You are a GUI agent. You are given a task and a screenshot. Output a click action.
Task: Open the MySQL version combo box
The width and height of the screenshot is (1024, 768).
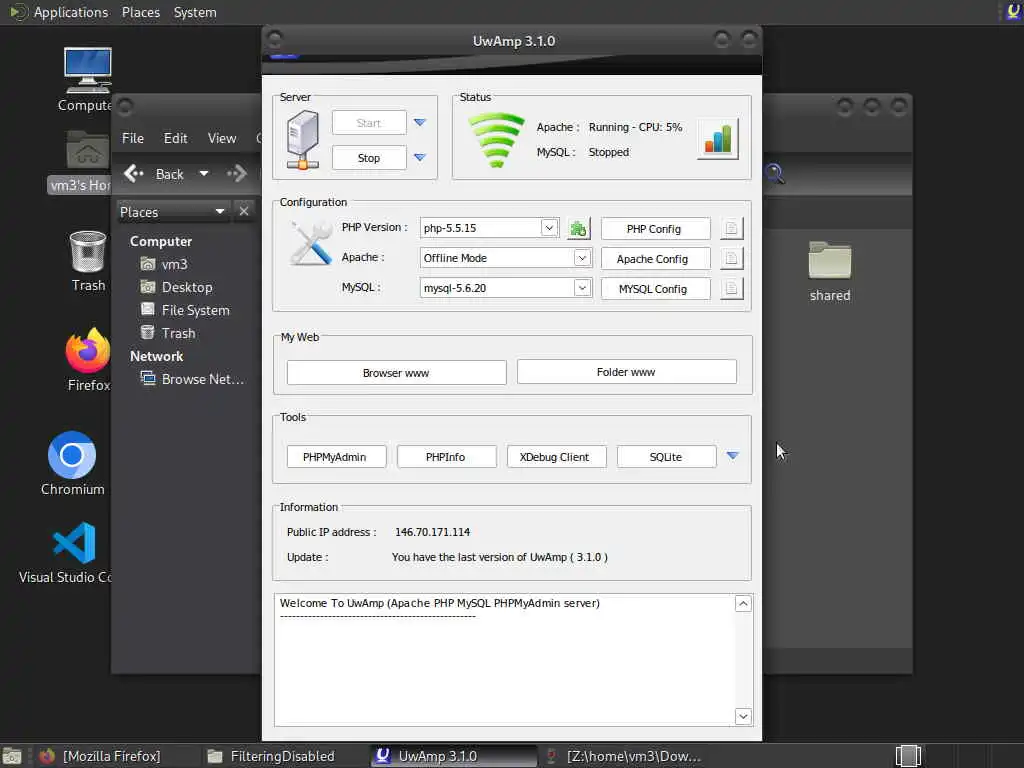pyautogui.click(x=505, y=288)
